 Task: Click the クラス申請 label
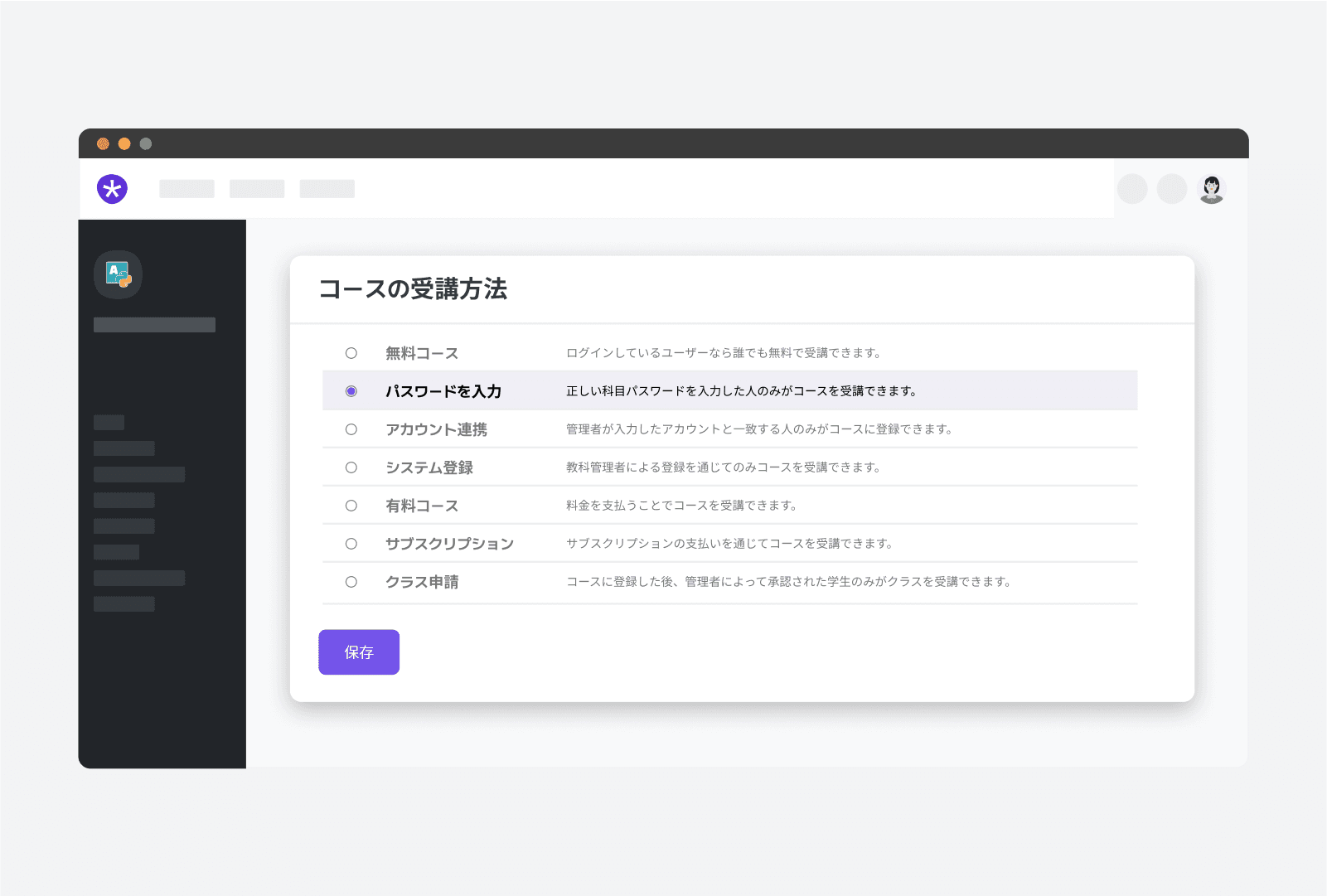point(422,582)
